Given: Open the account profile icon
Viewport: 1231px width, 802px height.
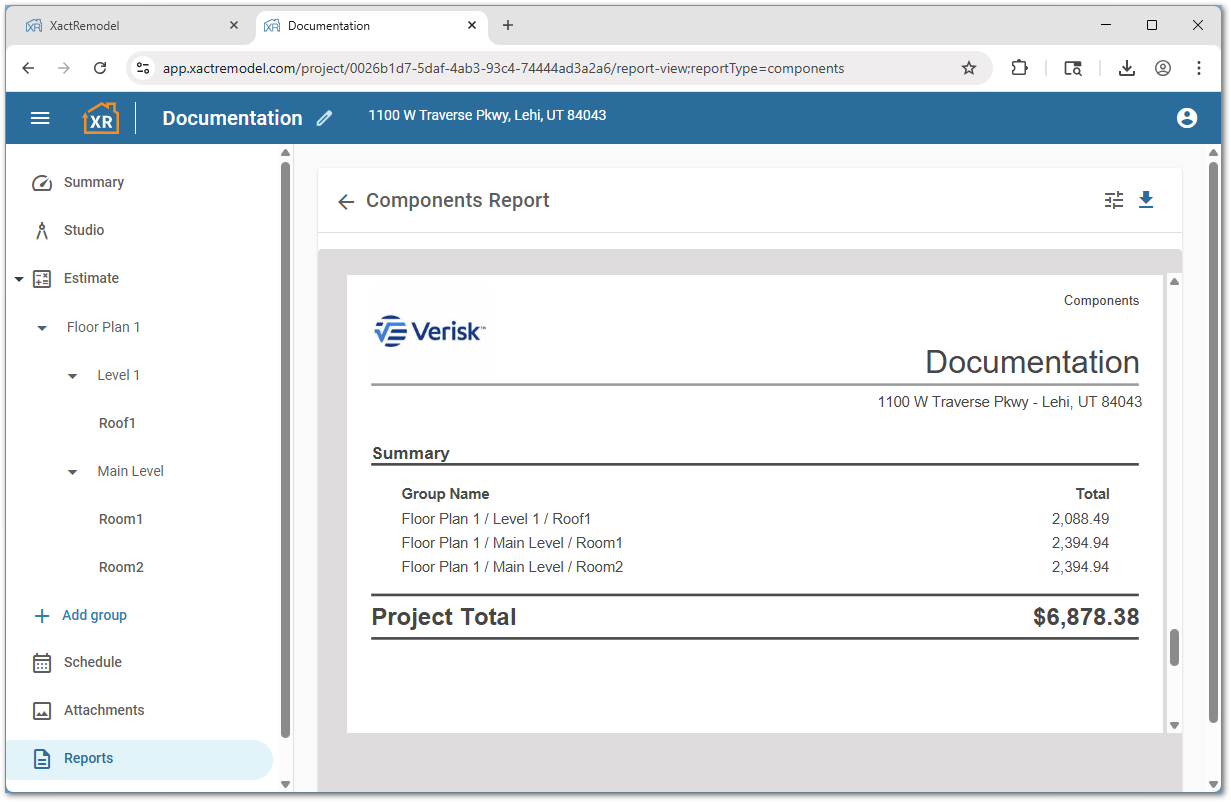Looking at the screenshot, I should point(1187,117).
